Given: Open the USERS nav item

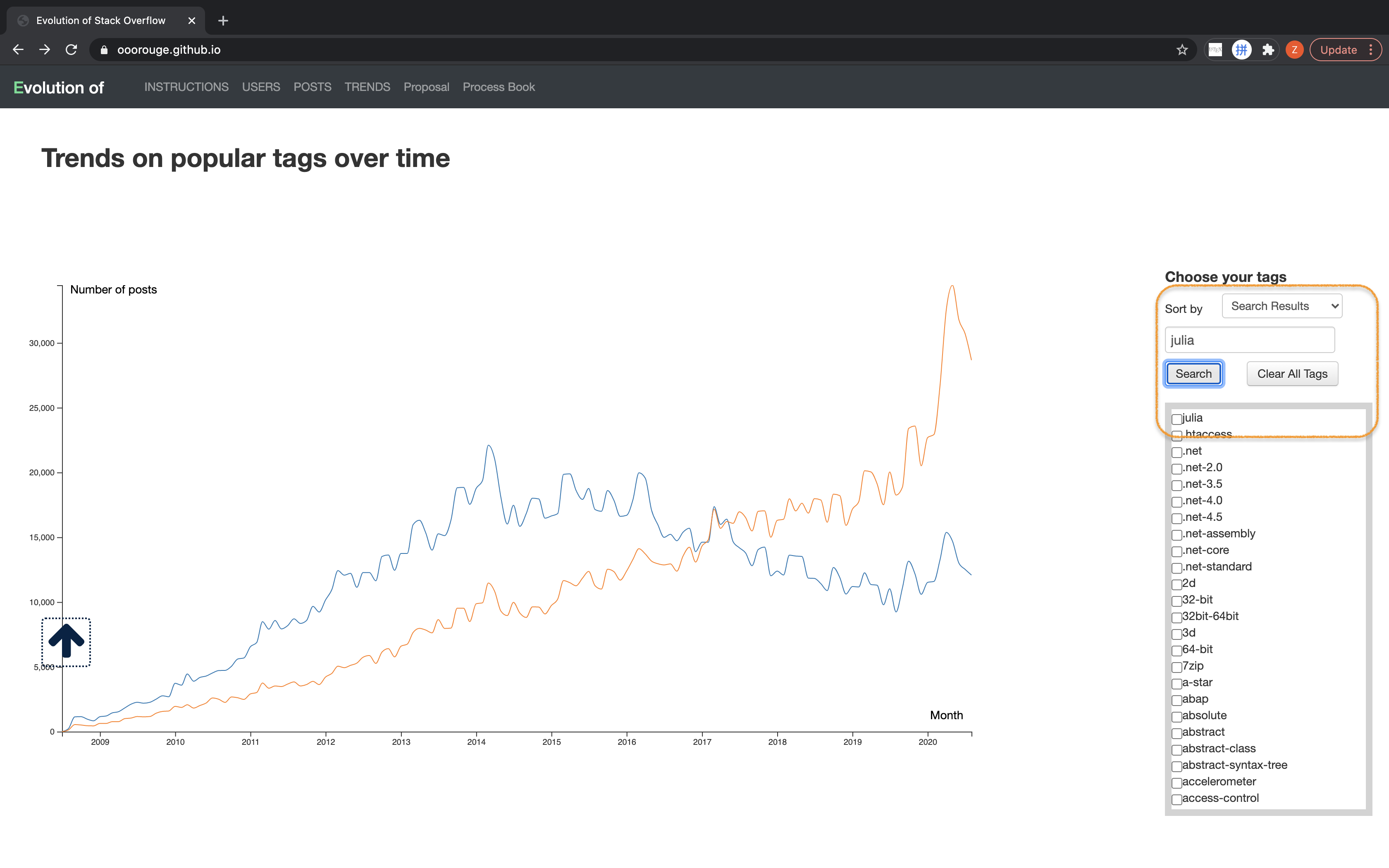Looking at the screenshot, I should [260, 87].
